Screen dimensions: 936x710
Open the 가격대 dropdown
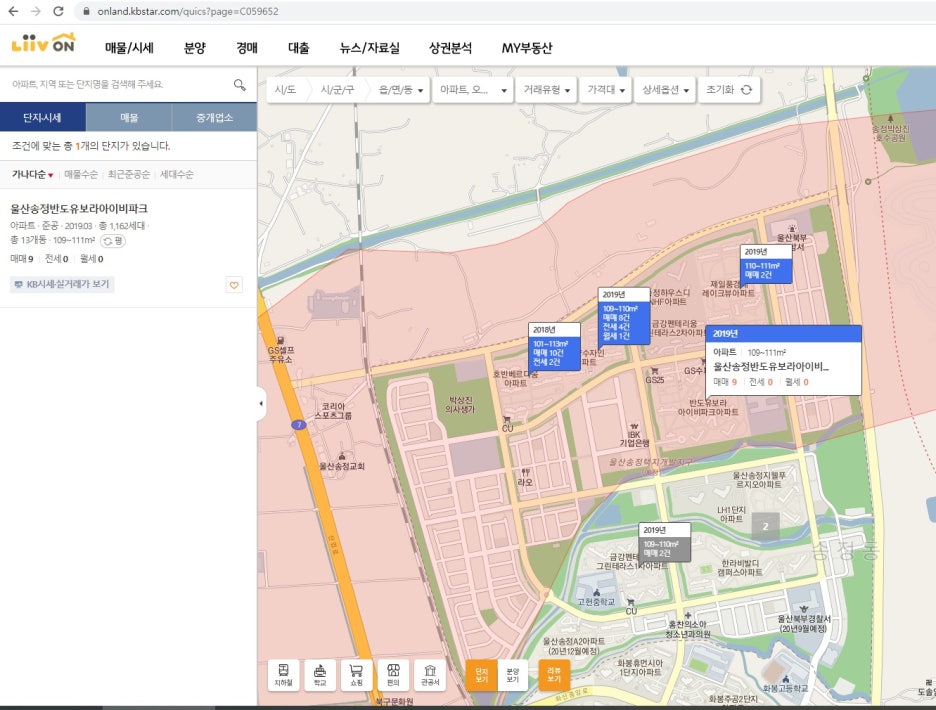[605, 90]
